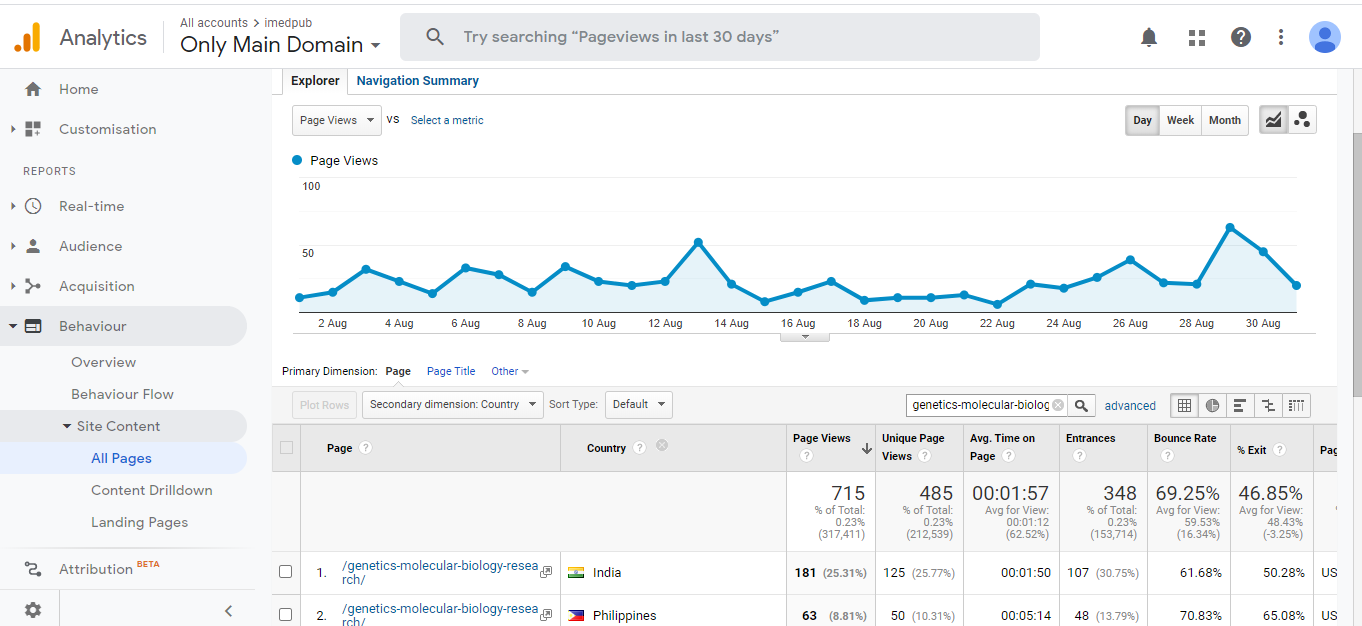This screenshot has width=1362, height=626.
Task: Open the Google apps grid
Action: click(1196, 37)
